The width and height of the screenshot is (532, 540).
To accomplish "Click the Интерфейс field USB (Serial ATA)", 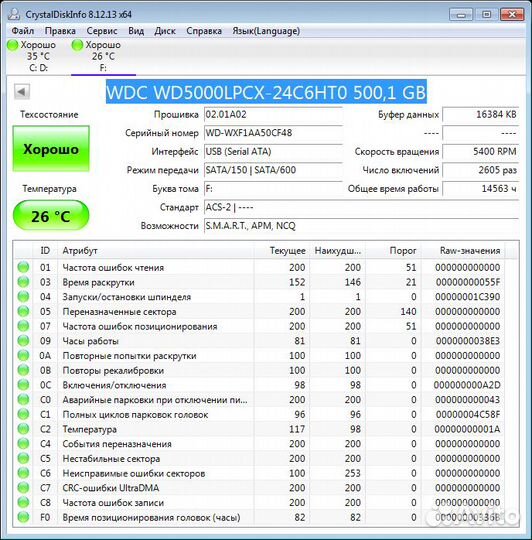I will click(273, 152).
